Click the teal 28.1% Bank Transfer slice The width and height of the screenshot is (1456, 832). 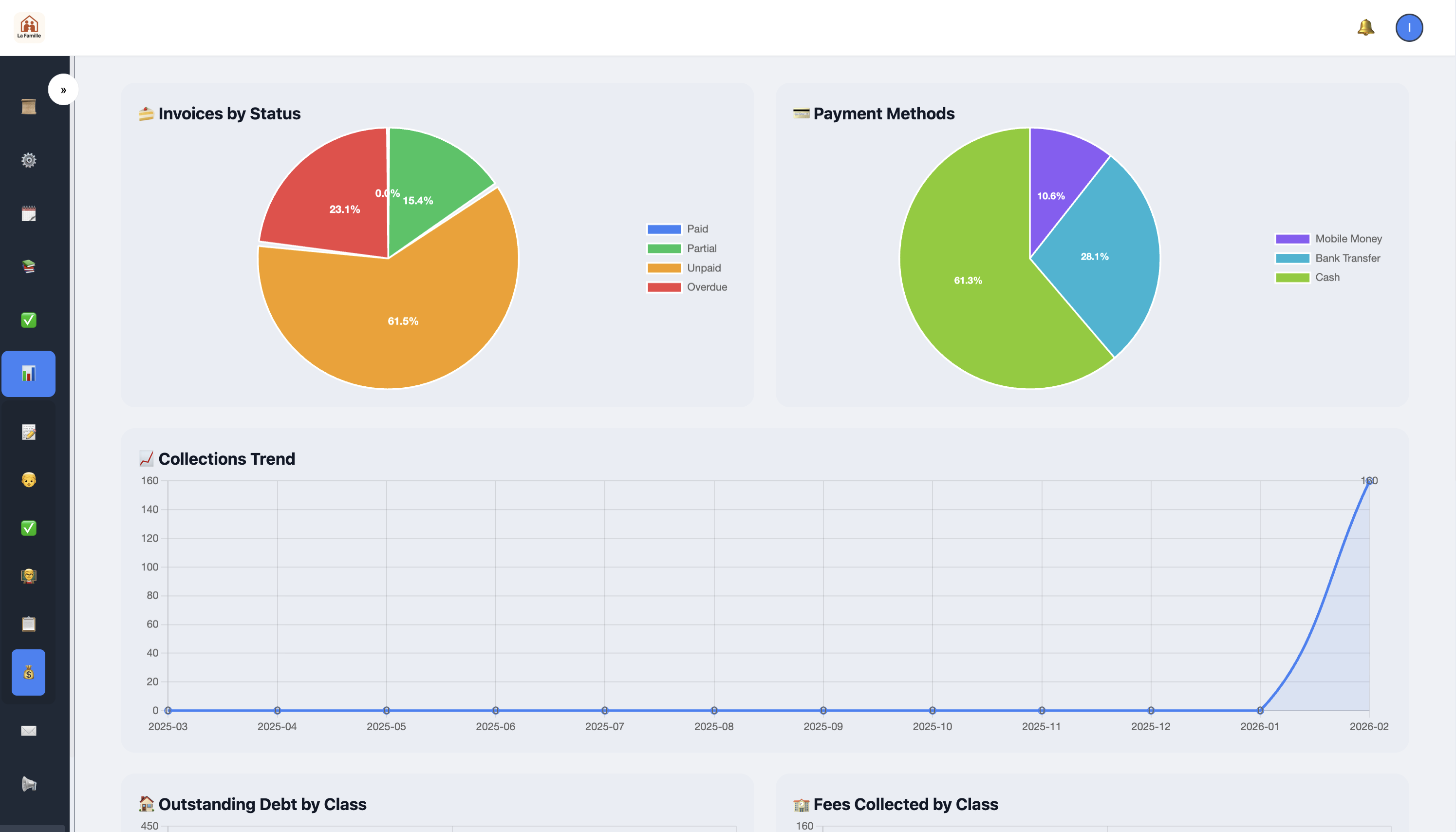1094,257
